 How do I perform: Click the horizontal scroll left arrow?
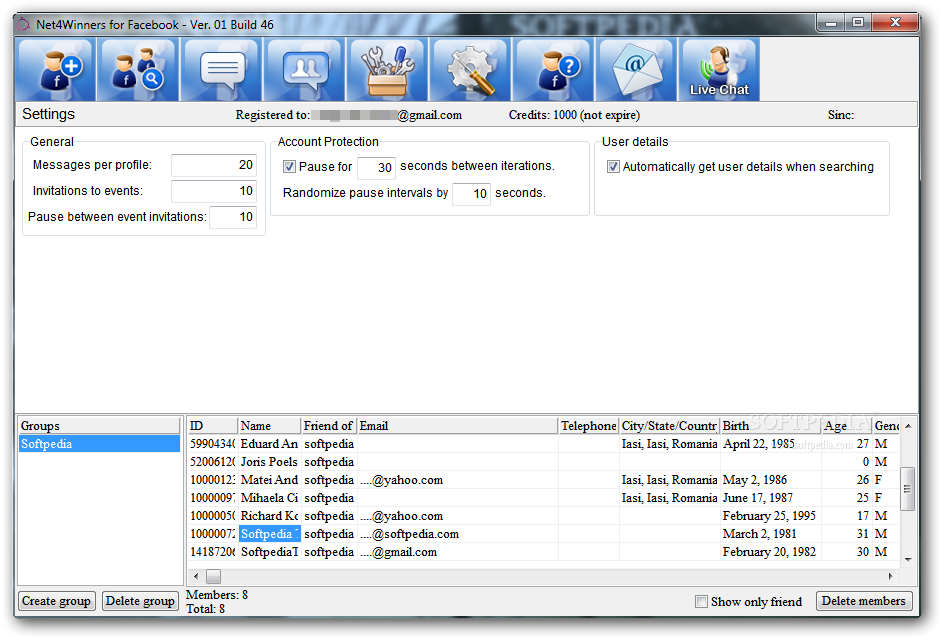pyautogui.click(x=196, y=576)
